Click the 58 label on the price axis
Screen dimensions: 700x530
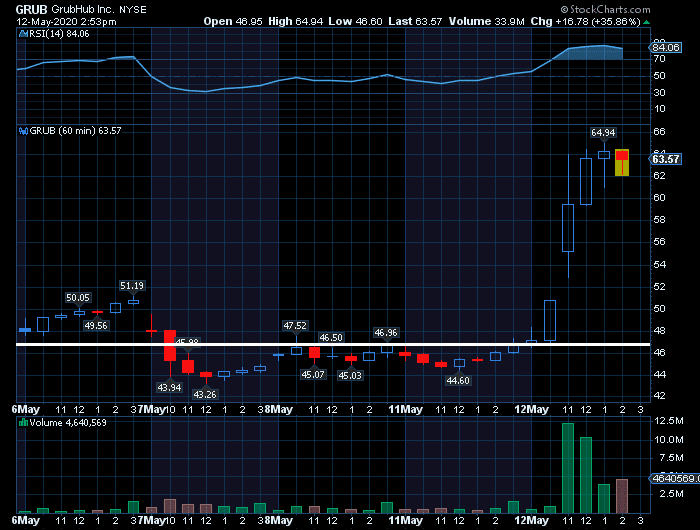[x=660, y=220]
